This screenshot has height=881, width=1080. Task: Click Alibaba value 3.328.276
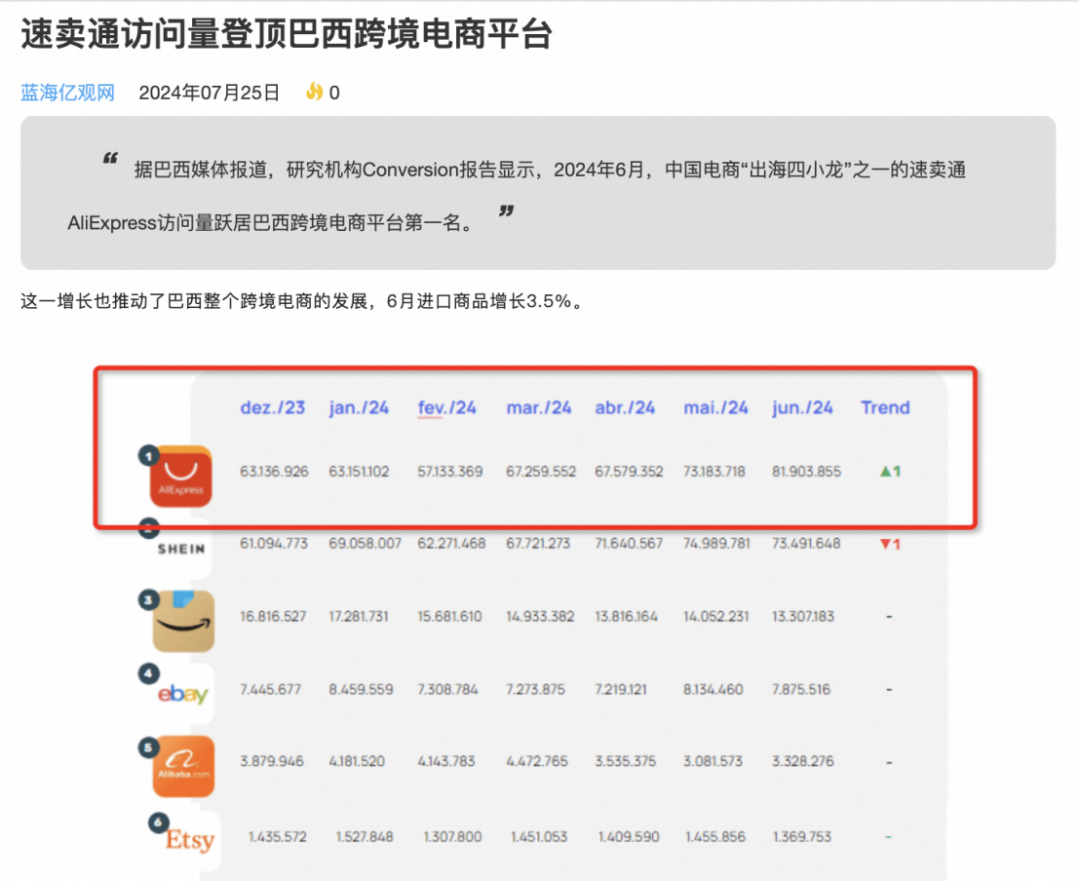[802, 762]
